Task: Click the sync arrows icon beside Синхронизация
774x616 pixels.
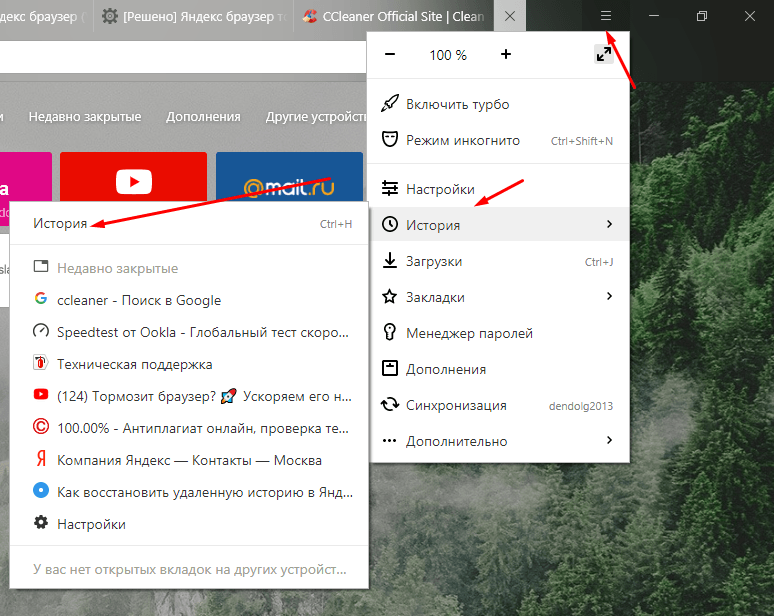Action: pos(389,404)
